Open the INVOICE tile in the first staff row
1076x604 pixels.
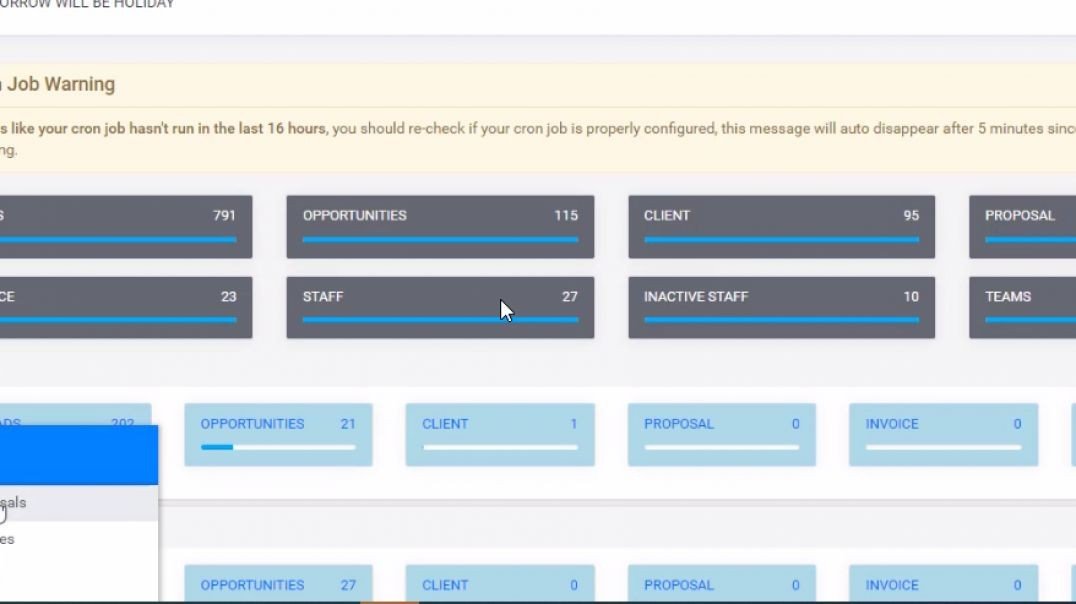[943, 434]
